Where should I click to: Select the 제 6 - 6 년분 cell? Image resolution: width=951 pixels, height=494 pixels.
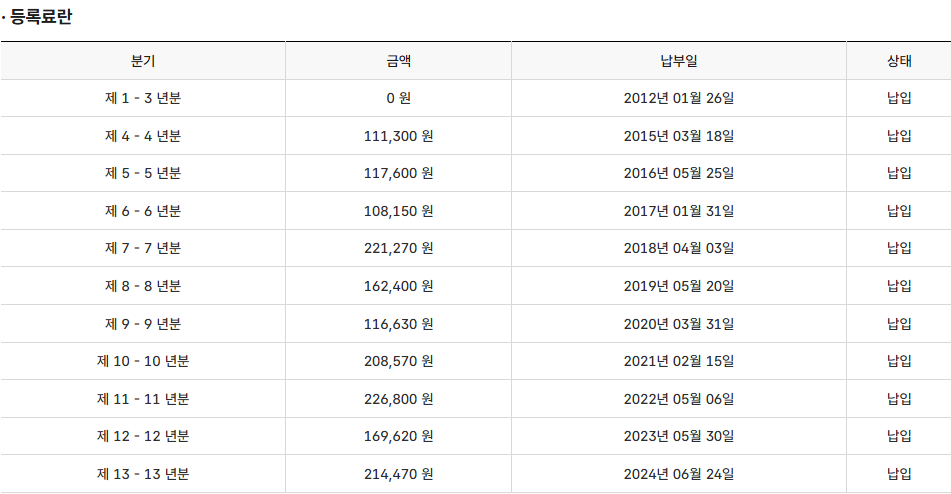pyautogui.click(x=143, y=211)
